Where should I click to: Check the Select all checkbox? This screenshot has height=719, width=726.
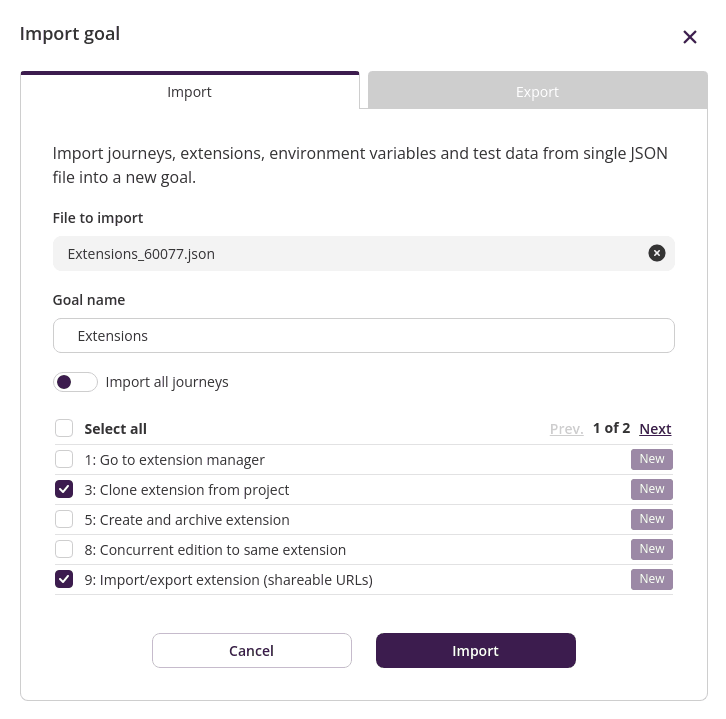[x=64, y=428]
